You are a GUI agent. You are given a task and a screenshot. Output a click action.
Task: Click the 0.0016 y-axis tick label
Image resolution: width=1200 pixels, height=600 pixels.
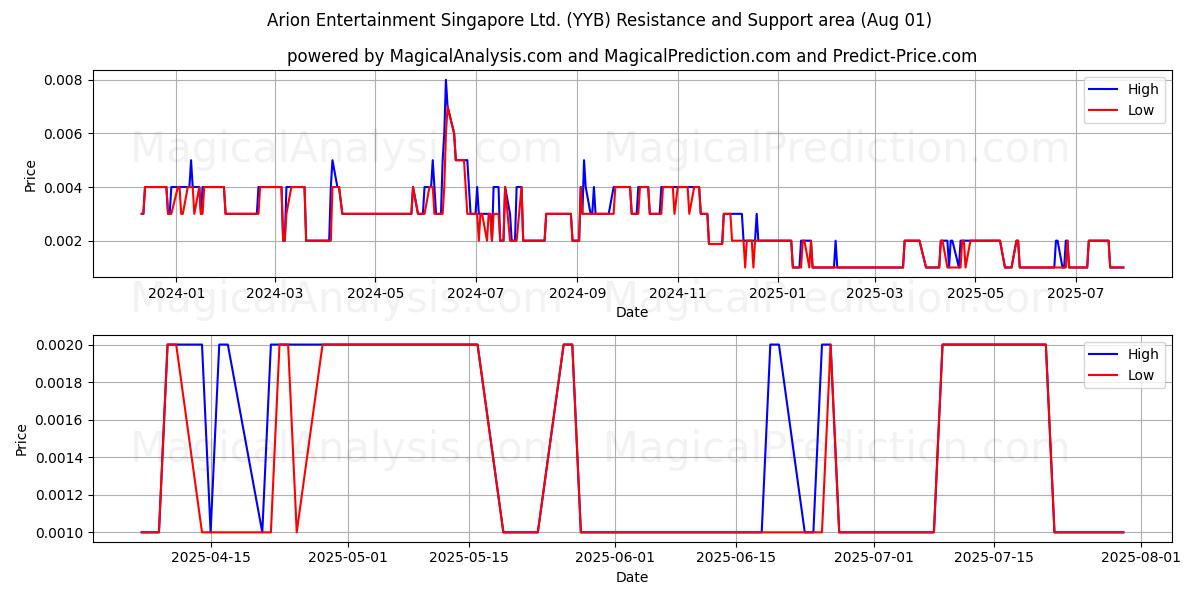coord(61,420)
